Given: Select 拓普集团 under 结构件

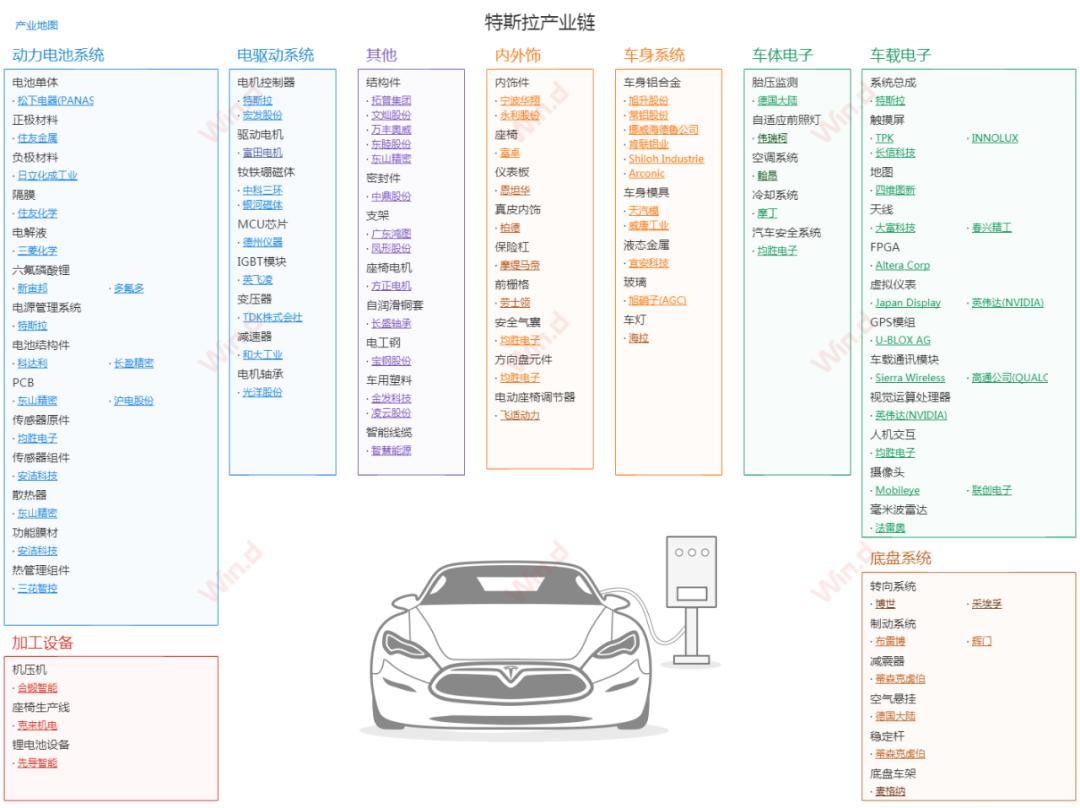Looking at the screenshot, I should (391, 101).
